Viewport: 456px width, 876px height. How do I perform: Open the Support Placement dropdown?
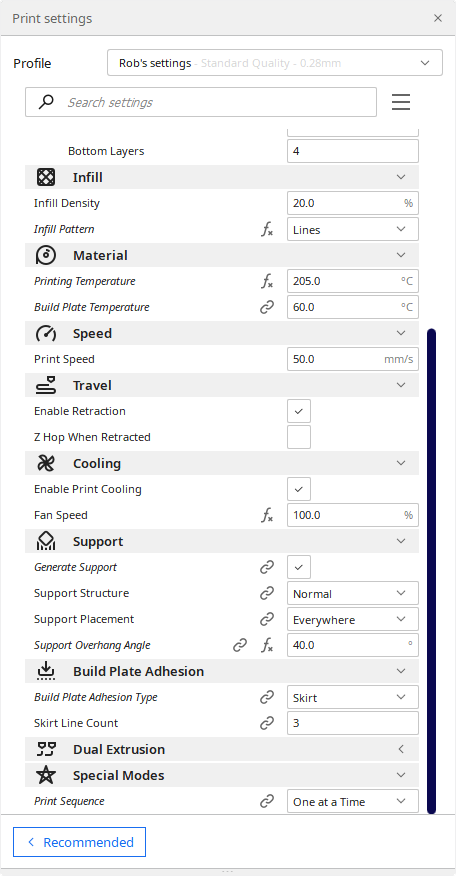pyautogui.click(x=353, y=619)
